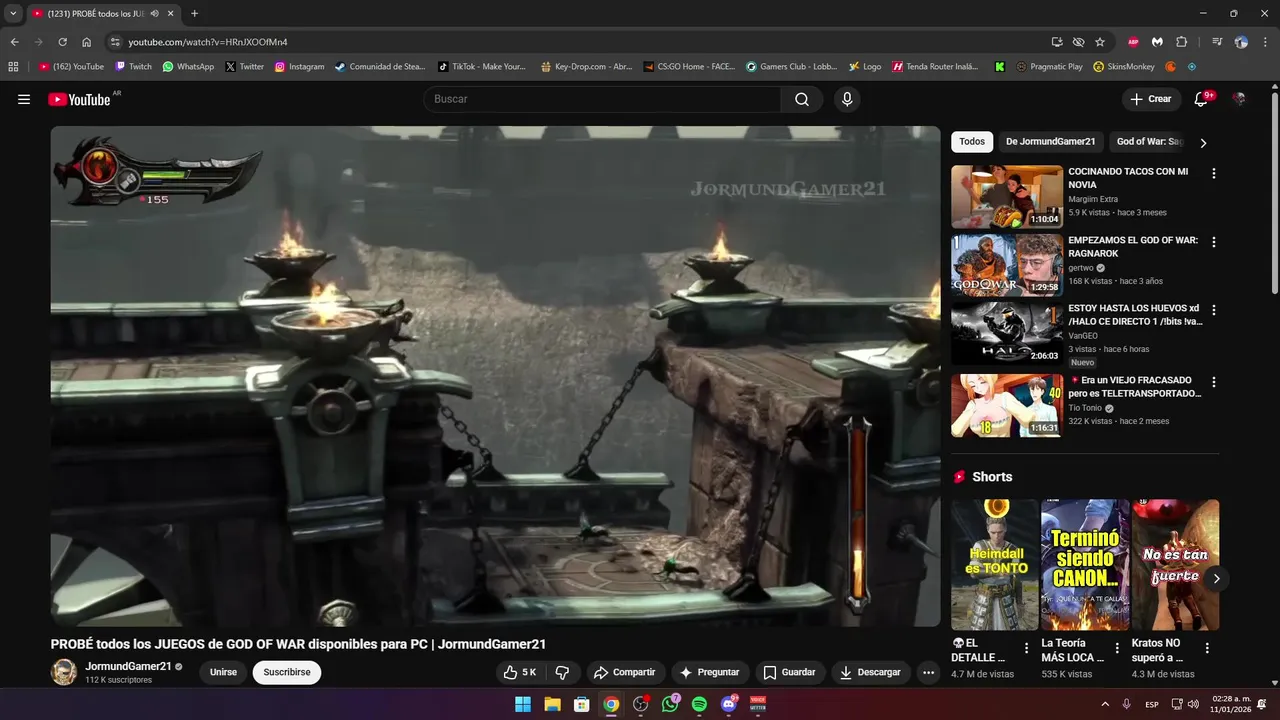Open more actions for the video
Viewport: 1280px width, 720px height.
tap(928, 672)
